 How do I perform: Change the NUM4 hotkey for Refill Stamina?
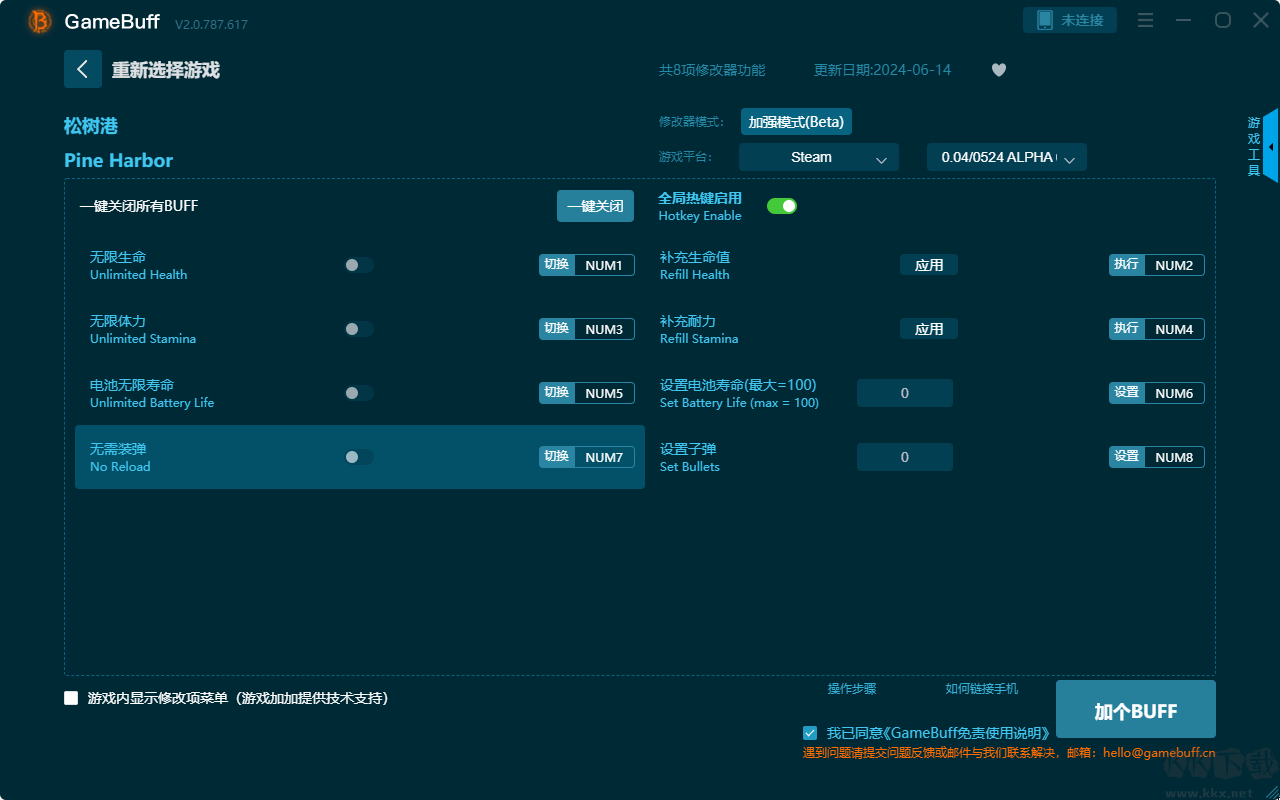[1174, 329]
